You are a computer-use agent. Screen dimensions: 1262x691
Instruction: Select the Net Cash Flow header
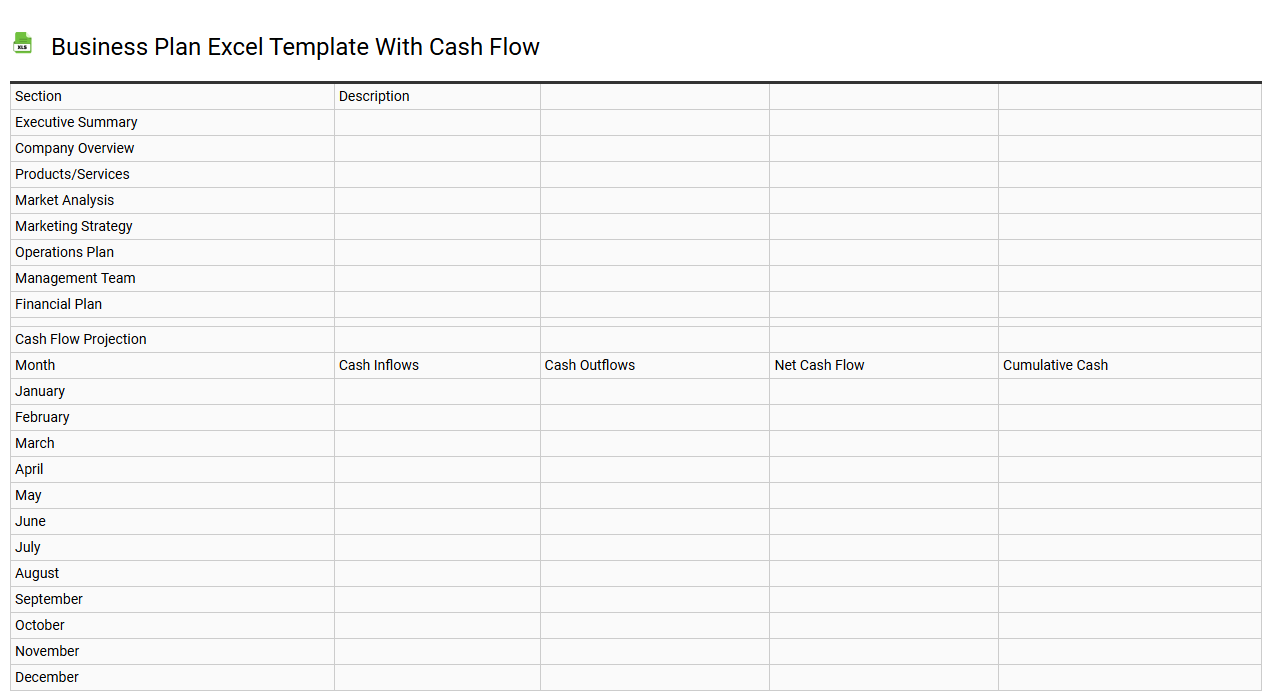point(819,365)
